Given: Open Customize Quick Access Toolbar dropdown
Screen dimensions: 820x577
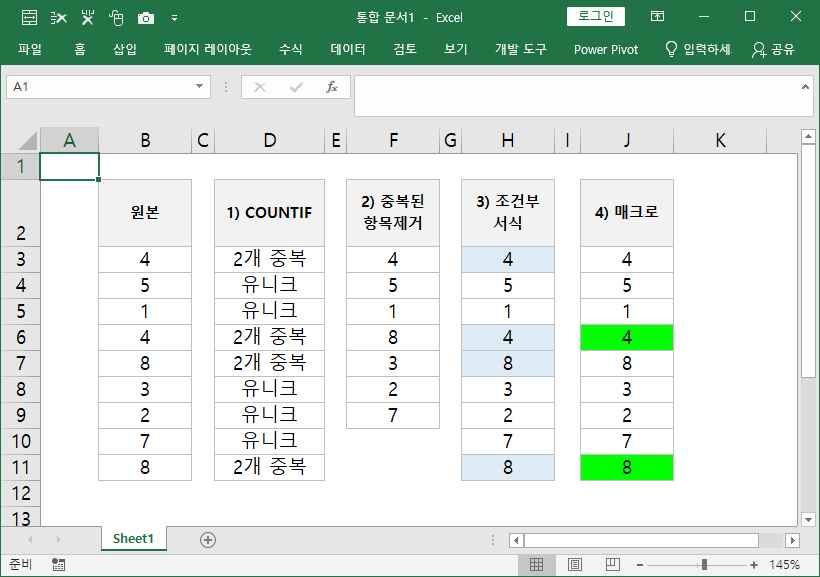Looking at the screenshot, I should point(174,18).
